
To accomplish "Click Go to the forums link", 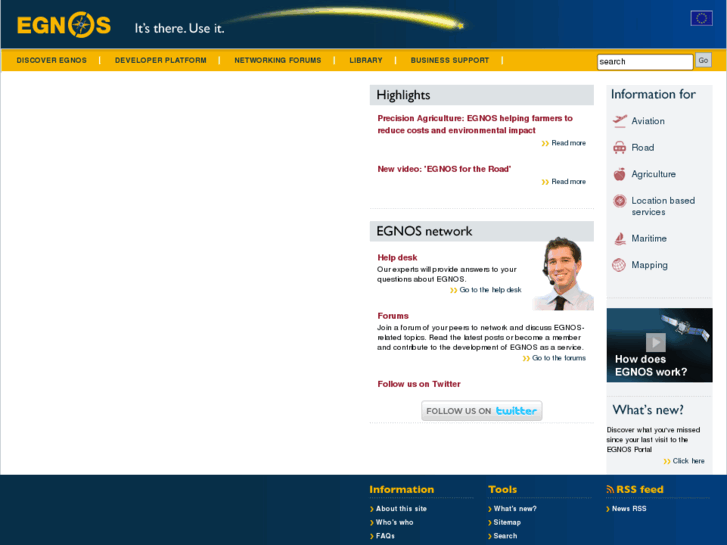I will coord(559,358).
